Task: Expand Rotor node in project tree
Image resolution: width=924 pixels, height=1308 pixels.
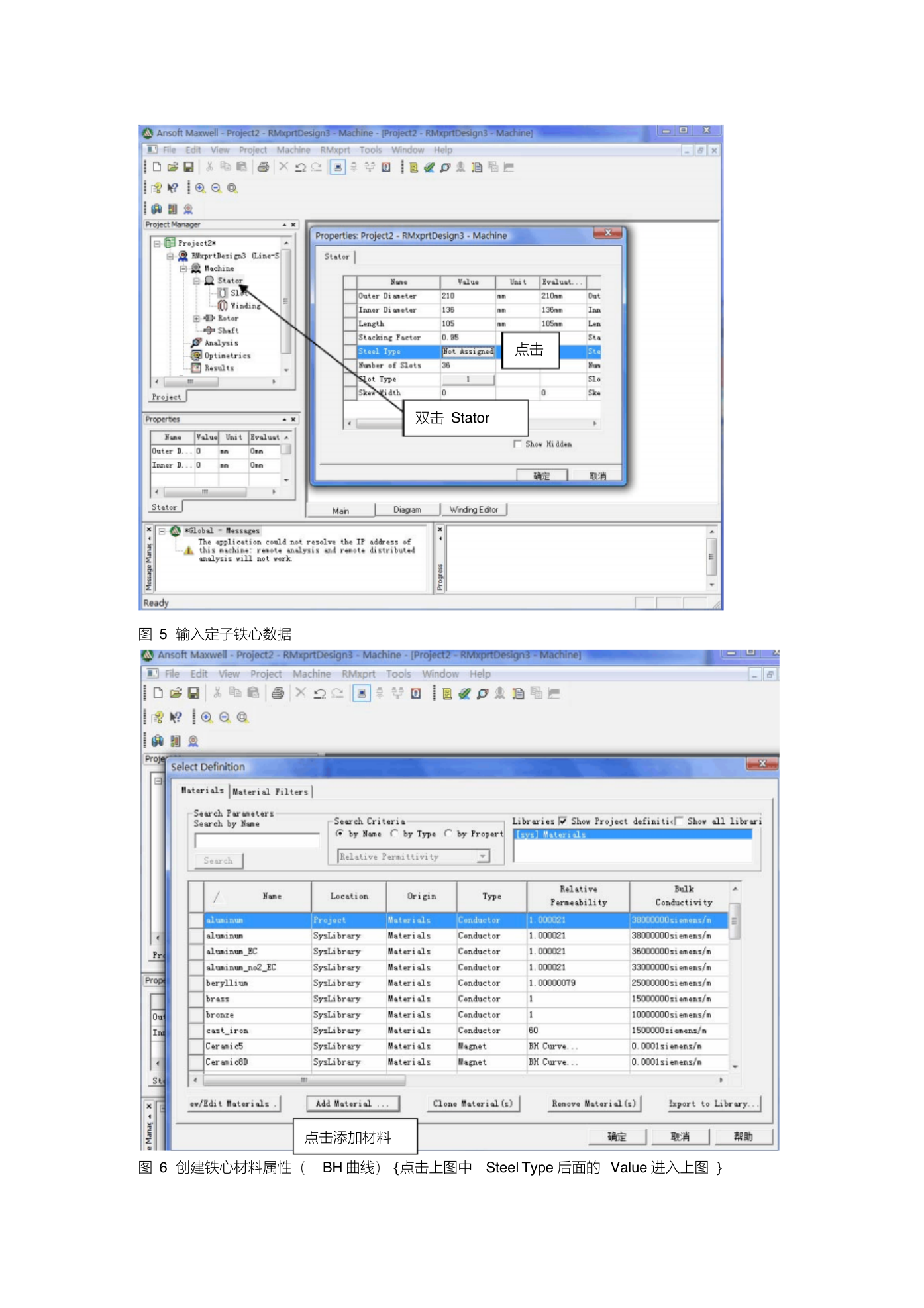Action: 197,318
